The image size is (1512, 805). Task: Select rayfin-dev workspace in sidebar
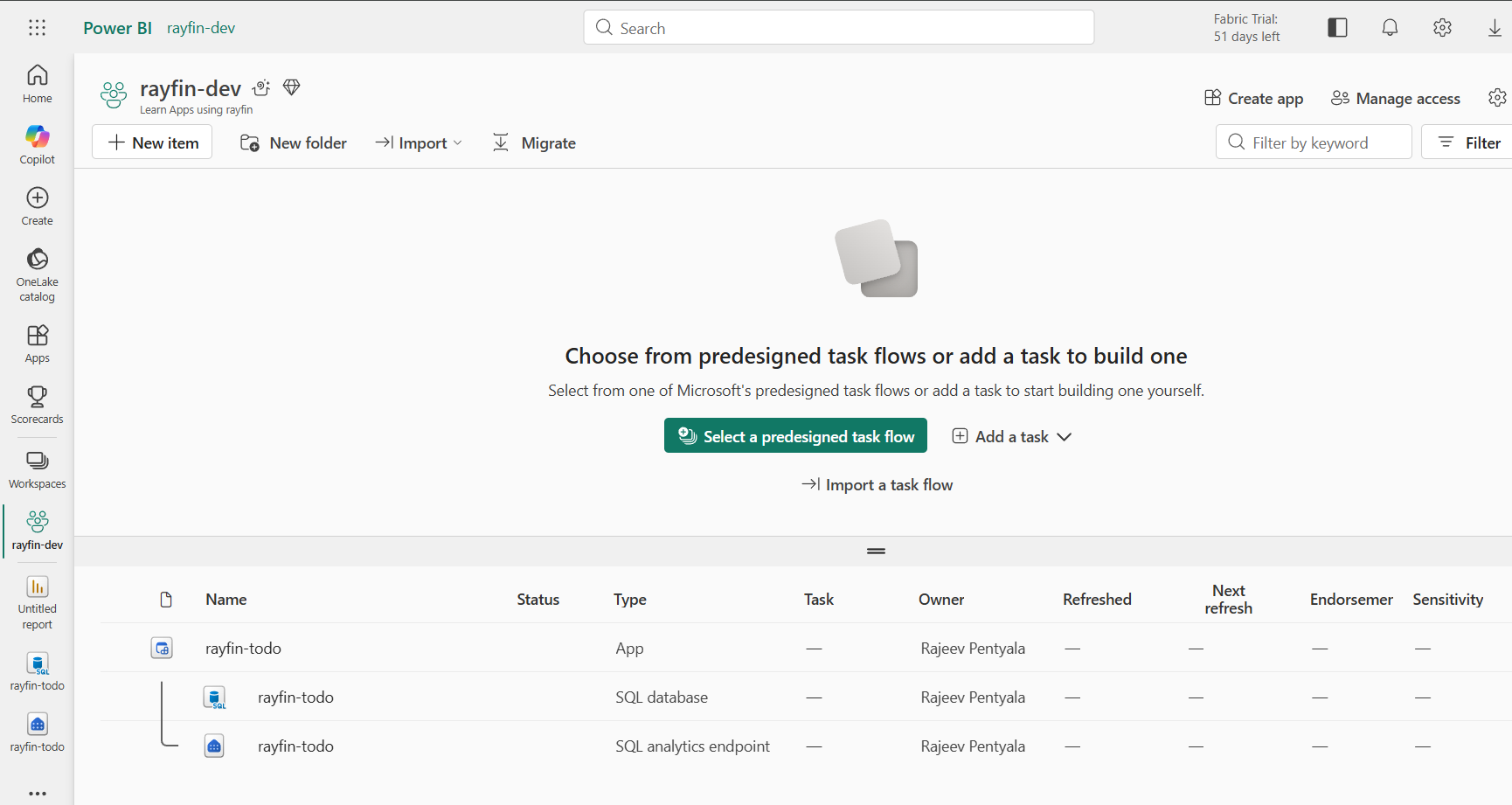[37, 531]
